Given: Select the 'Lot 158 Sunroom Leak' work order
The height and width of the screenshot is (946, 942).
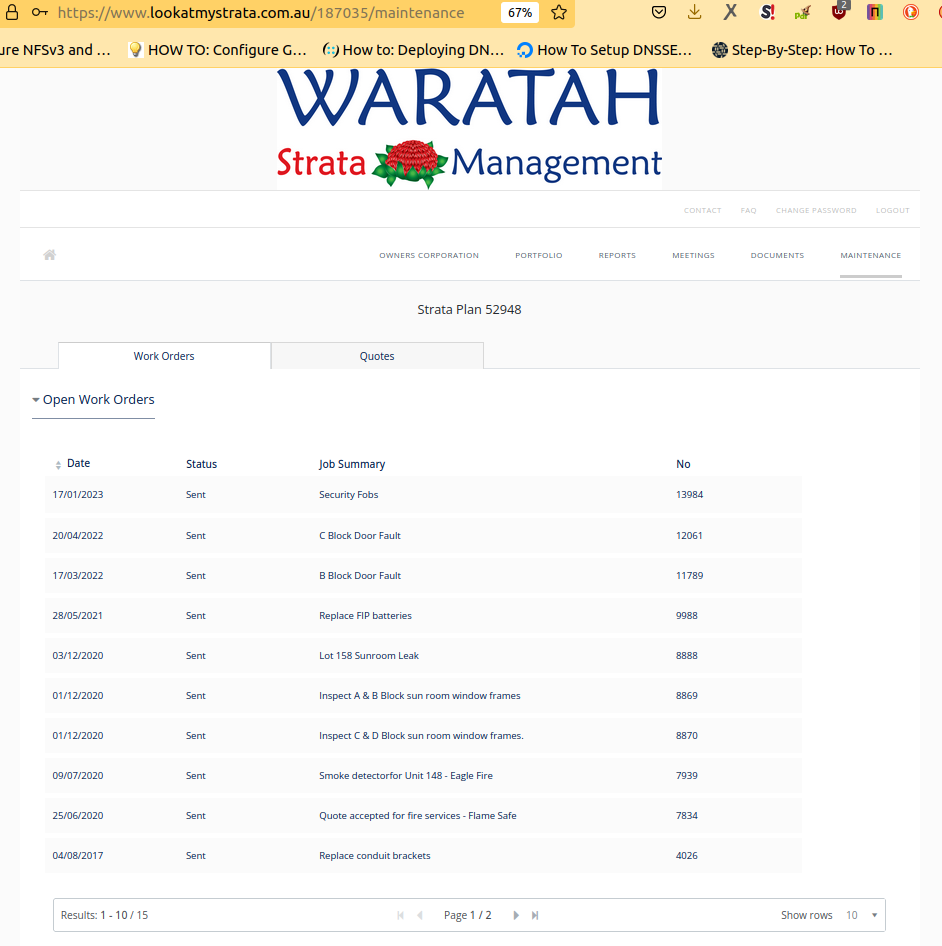Looking at the screenshot, I should click(423, 655).
